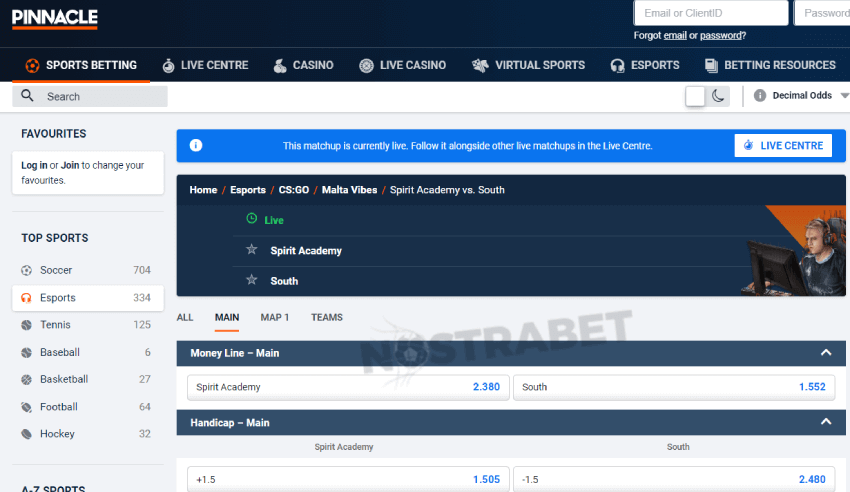The image size is (850, 492).
Task: Go to Home breadcrumb
Action: pyautogui.click(x=203, y=190)
